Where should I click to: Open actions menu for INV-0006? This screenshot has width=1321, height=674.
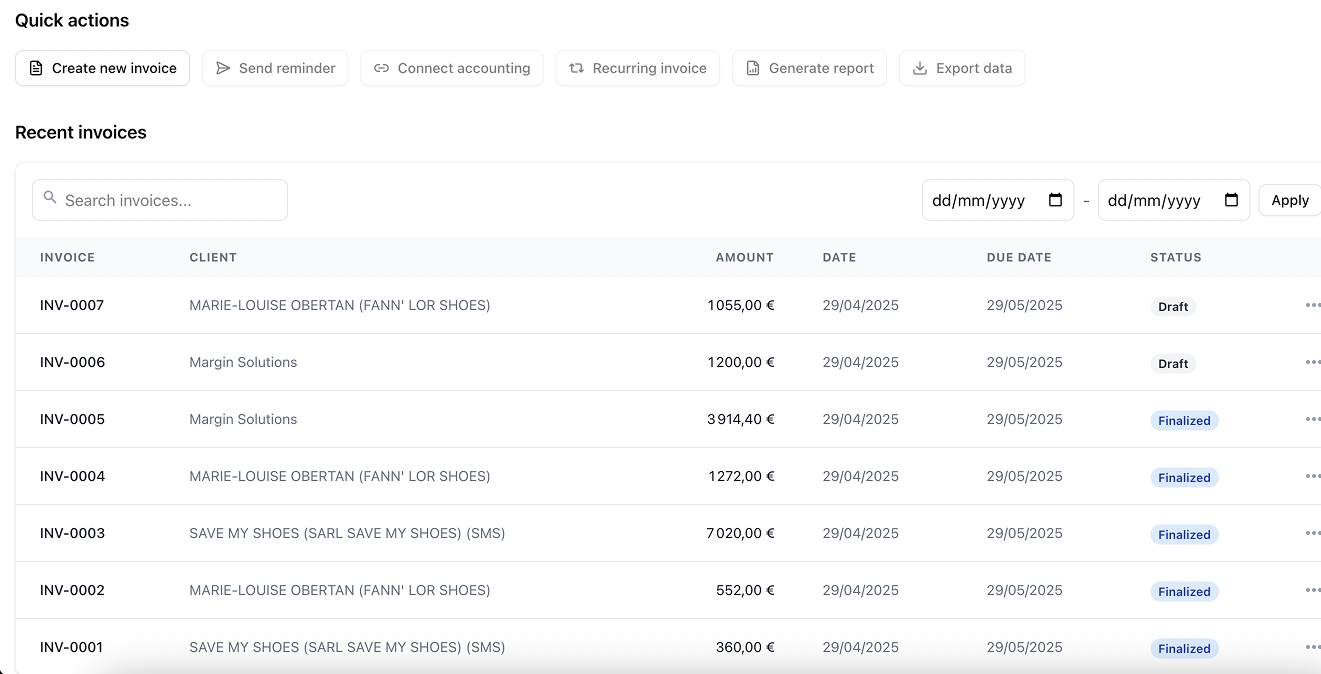pos(1313,362)
